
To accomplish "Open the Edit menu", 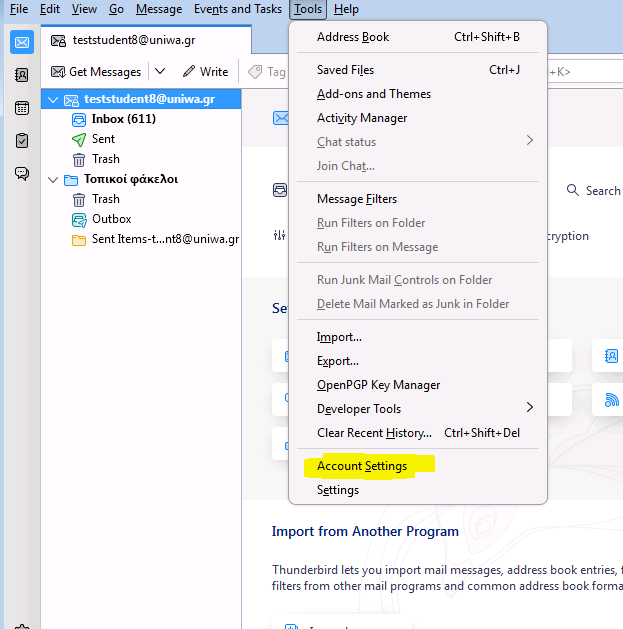I will [50, 9].
